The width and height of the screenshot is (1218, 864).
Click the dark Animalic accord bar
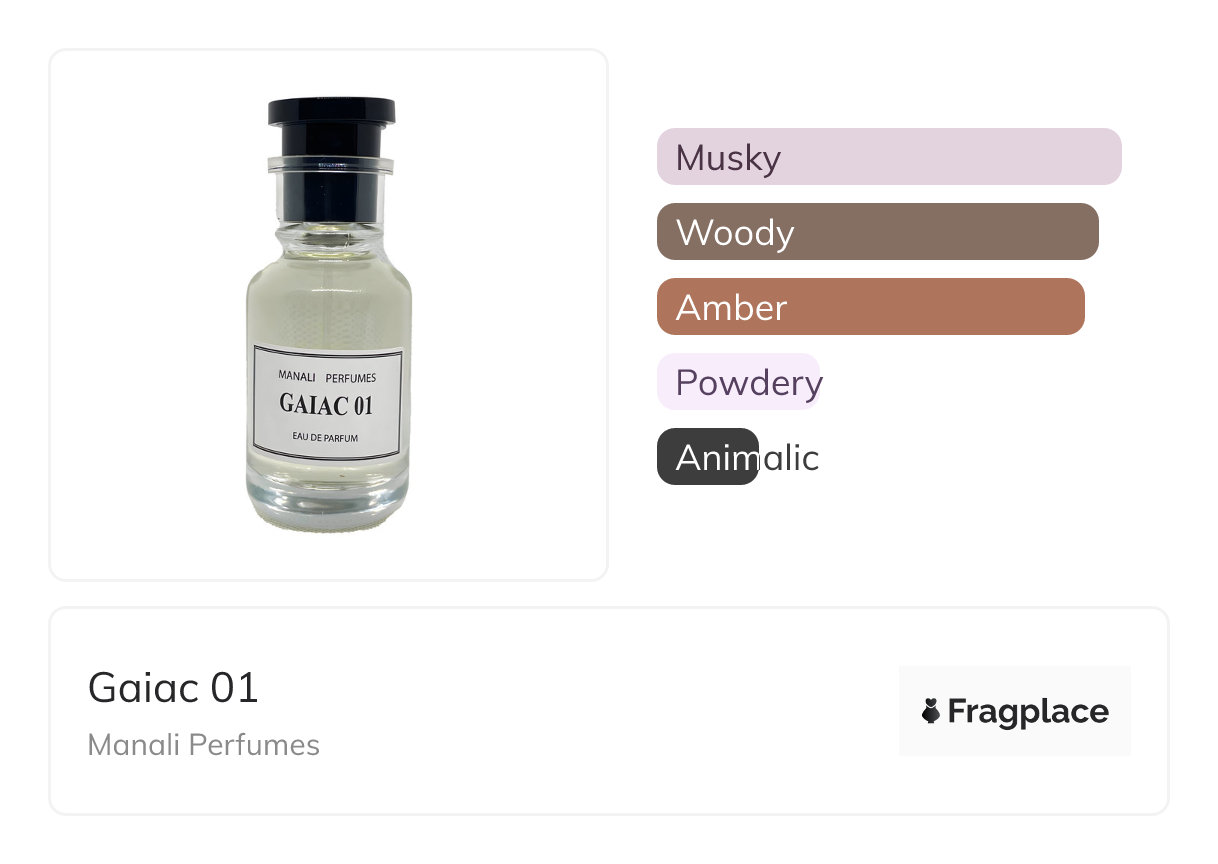click(707, 457)
